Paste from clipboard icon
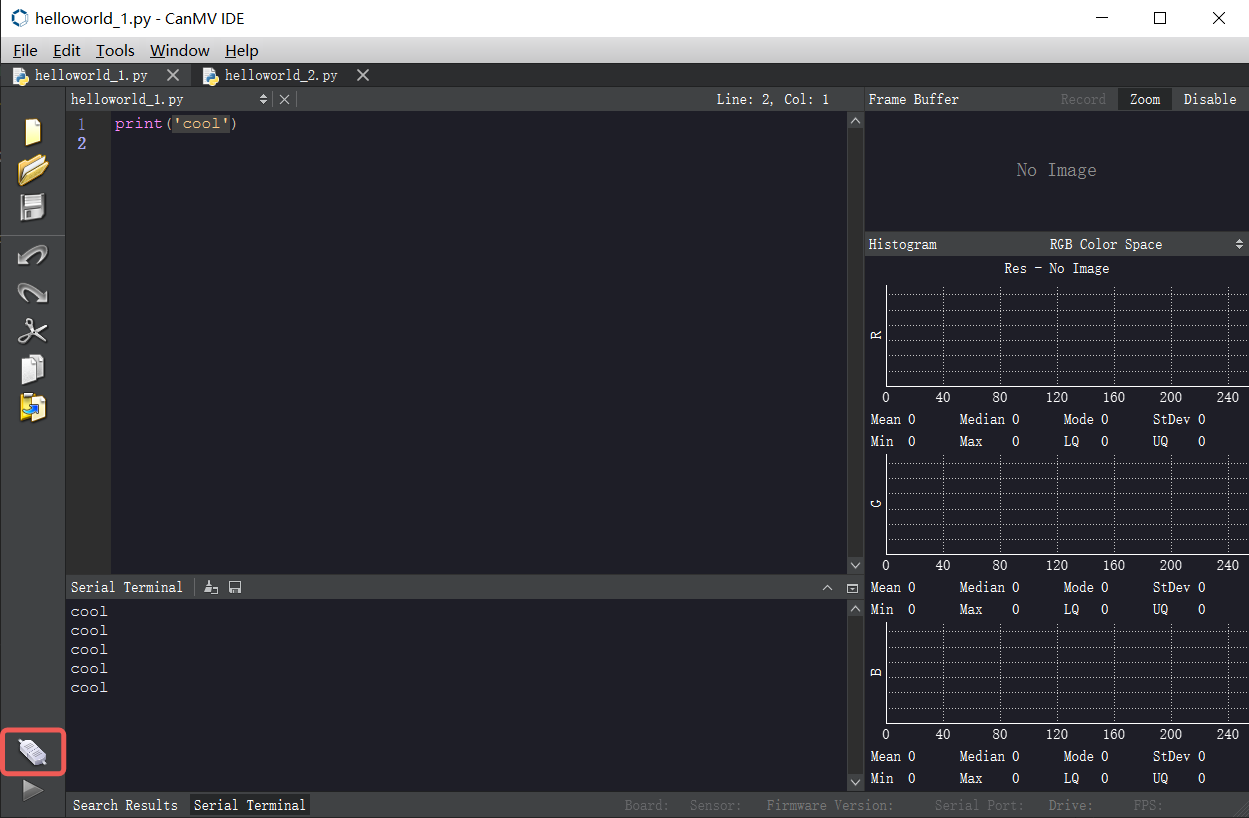Viewport: 1249px width, 818px height. (x=33, y=407)
